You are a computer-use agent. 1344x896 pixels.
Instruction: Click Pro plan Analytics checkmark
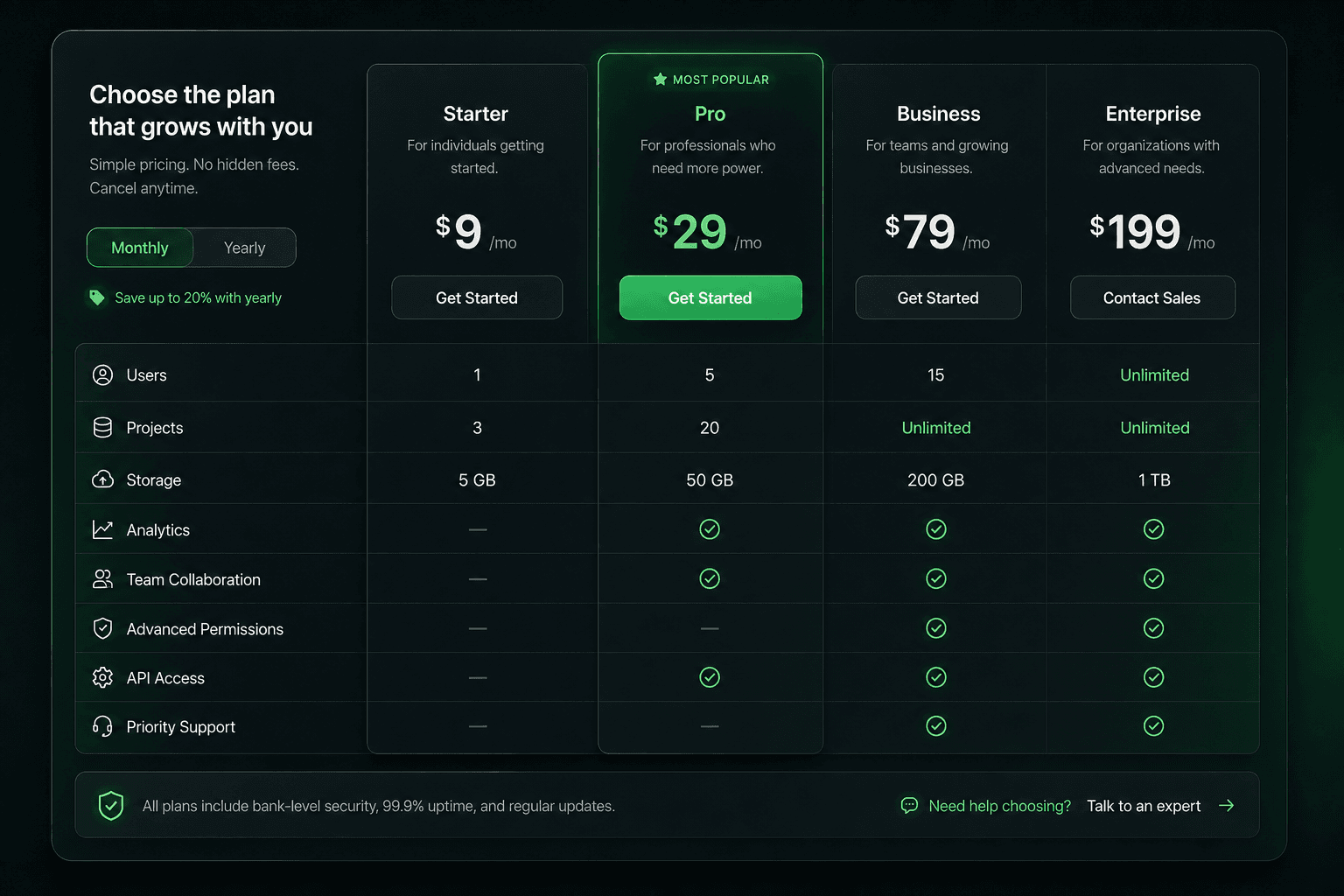tap(710, 529)
